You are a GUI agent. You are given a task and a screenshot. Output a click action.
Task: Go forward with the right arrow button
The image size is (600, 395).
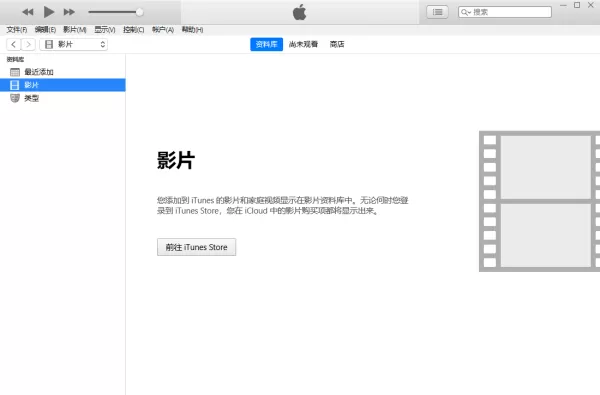click(28, 44)
